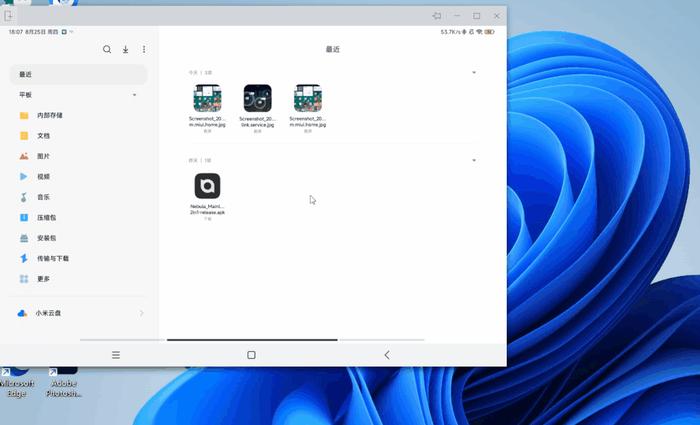This screenshot has height=425, width=700.
Task: Click the Adobe Photoshop desktop shortcut
Action: click(x=64, y=383)
